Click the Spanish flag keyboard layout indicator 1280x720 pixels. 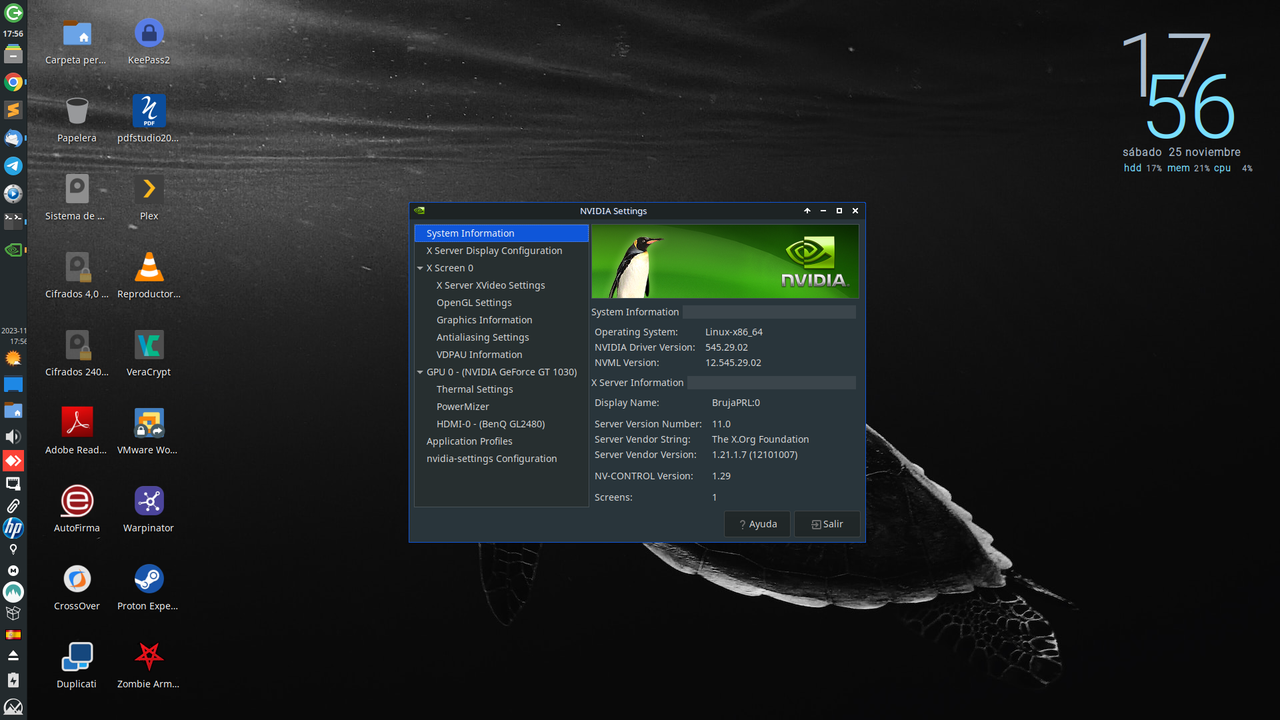13,634
